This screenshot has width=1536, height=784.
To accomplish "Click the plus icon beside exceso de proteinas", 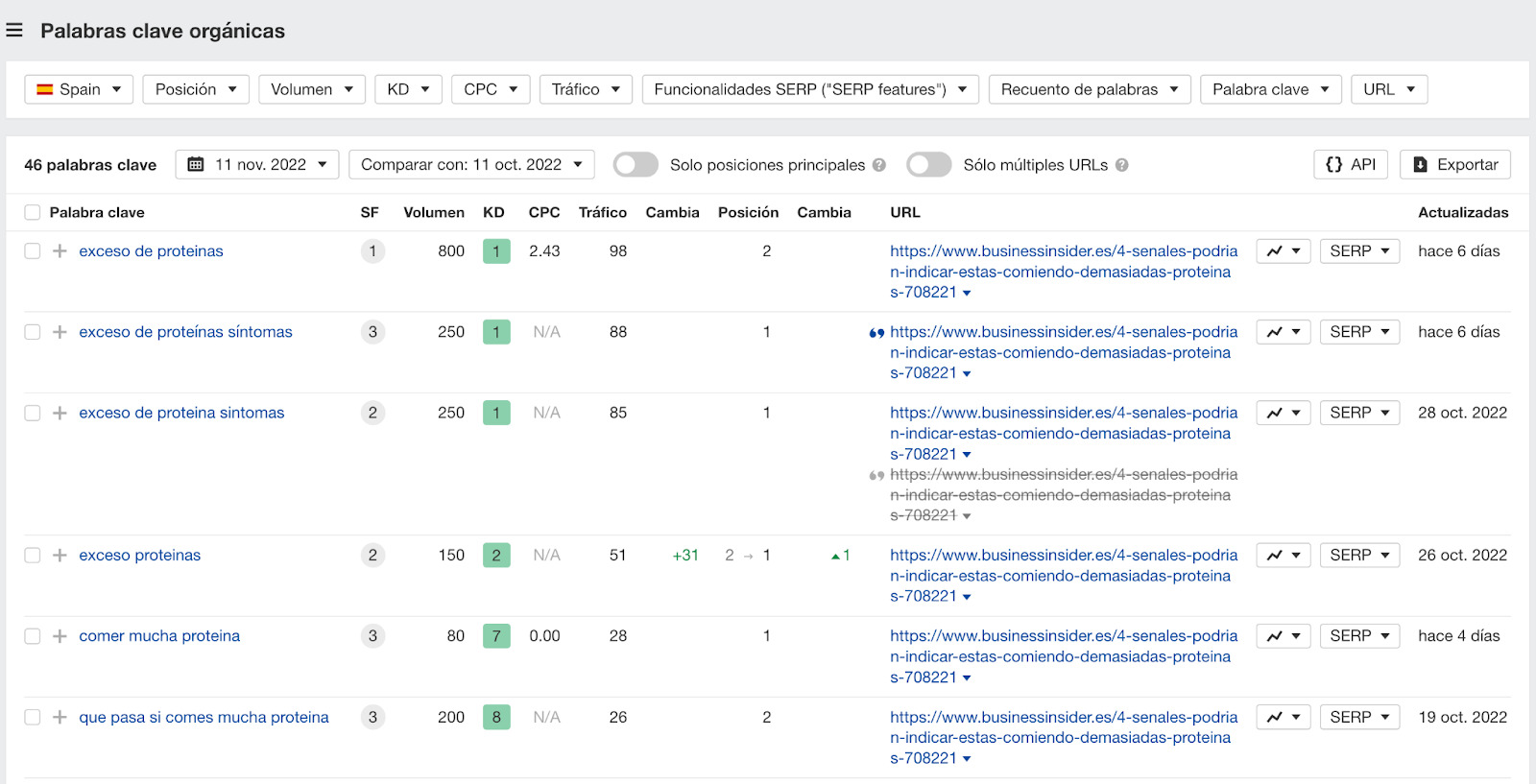I will tap(60, 251).
